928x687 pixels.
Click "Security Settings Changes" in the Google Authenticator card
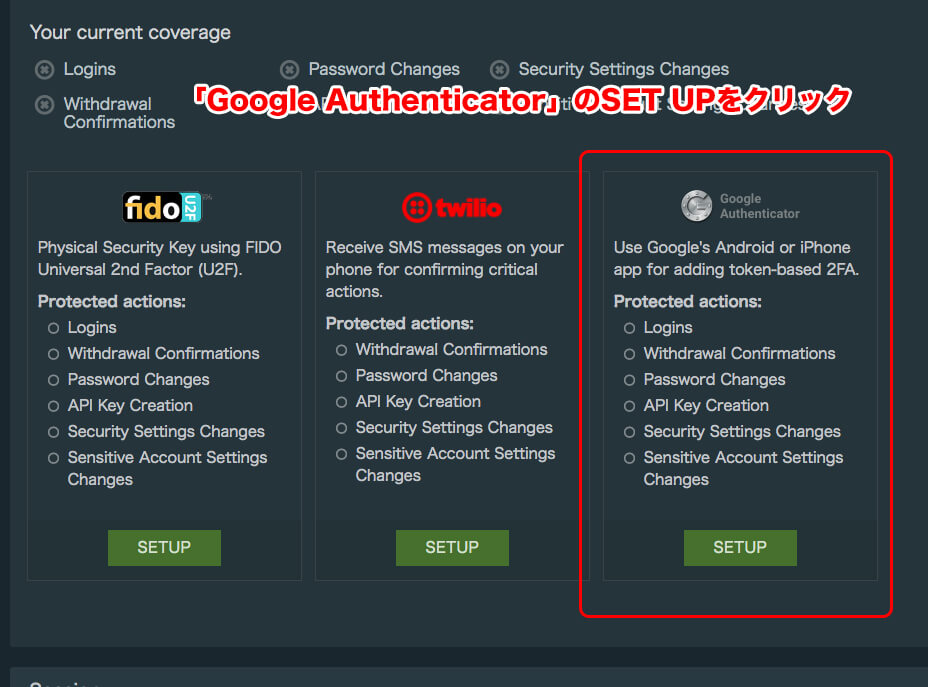pyautogui.click(x=742, y=432)
